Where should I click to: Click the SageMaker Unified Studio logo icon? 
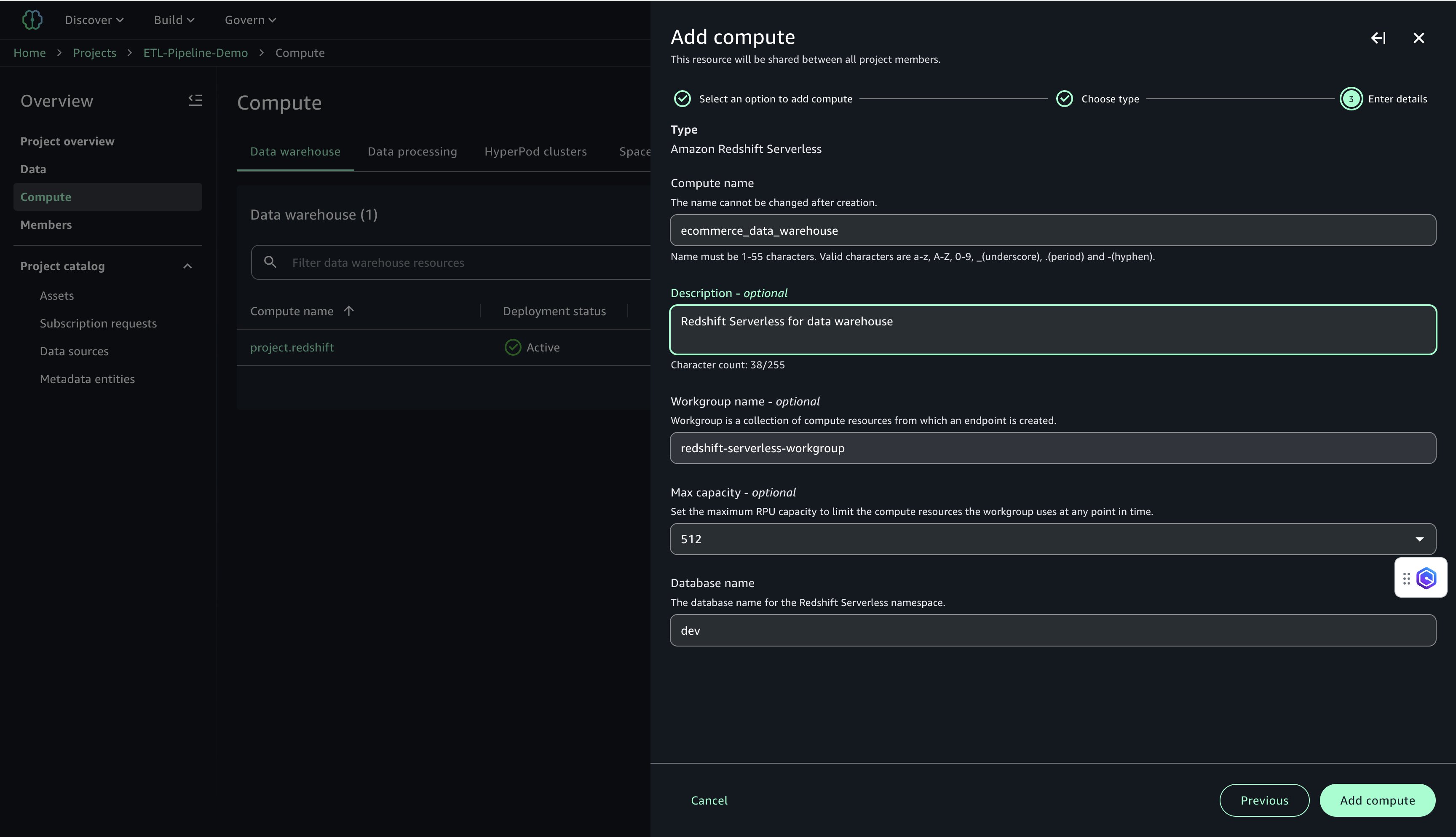pyautogui.click(x=32, y=20)
